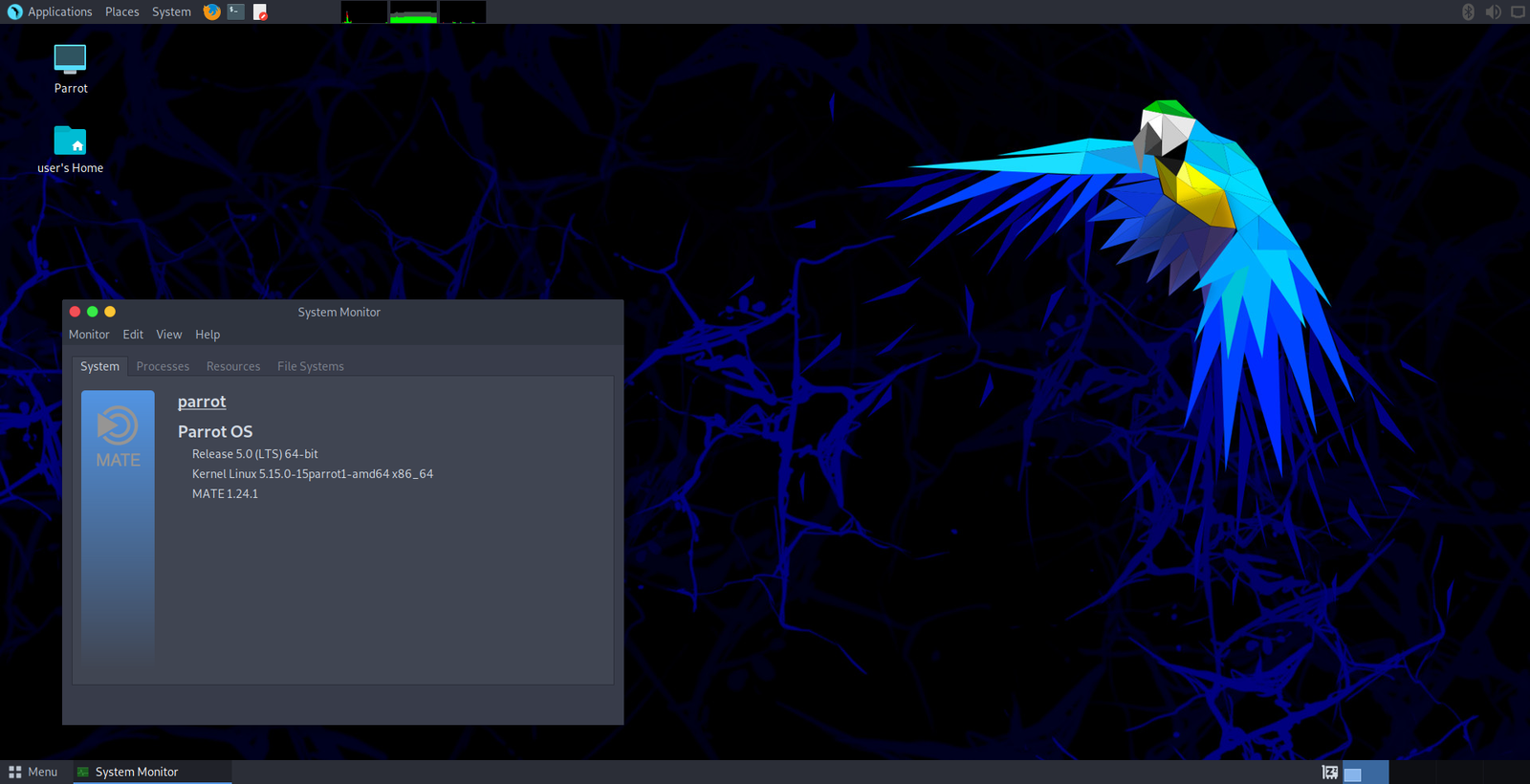
Task: Switch to the Processes tab
Action: 163,366
